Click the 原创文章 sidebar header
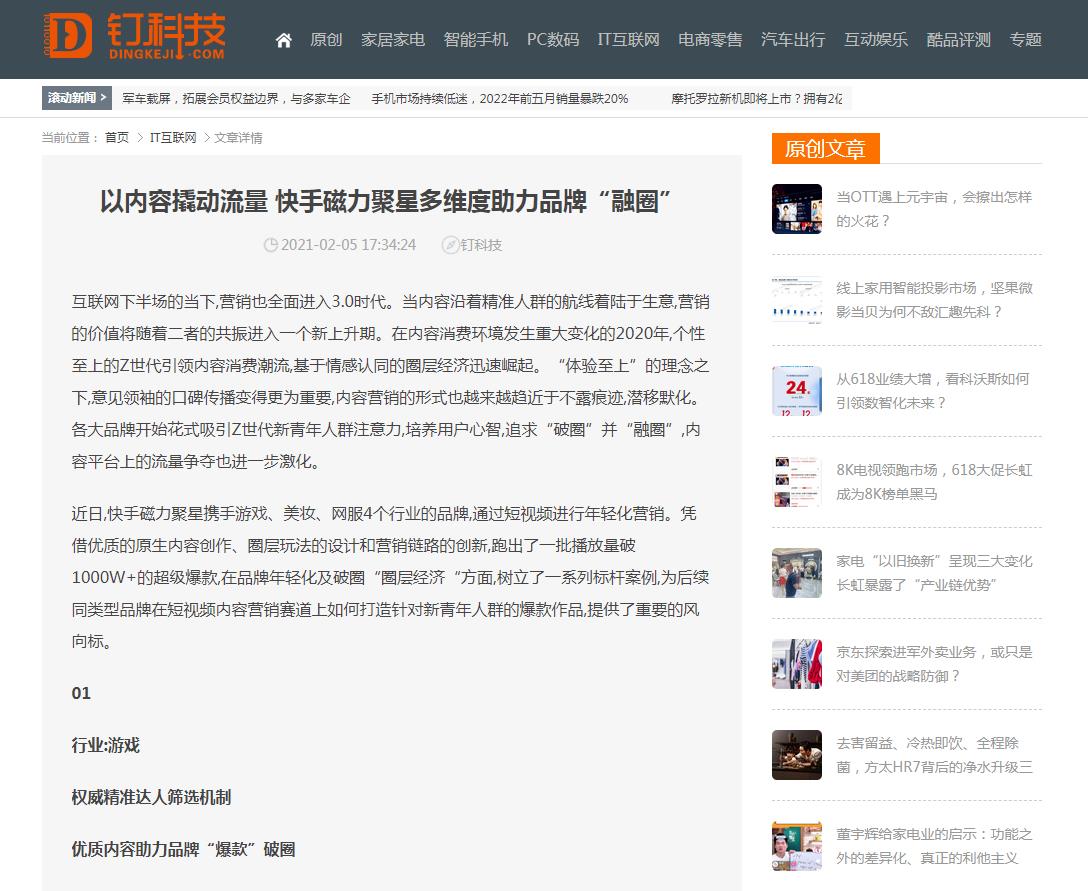The image size is (1088, 891). (x=825, y=148)
